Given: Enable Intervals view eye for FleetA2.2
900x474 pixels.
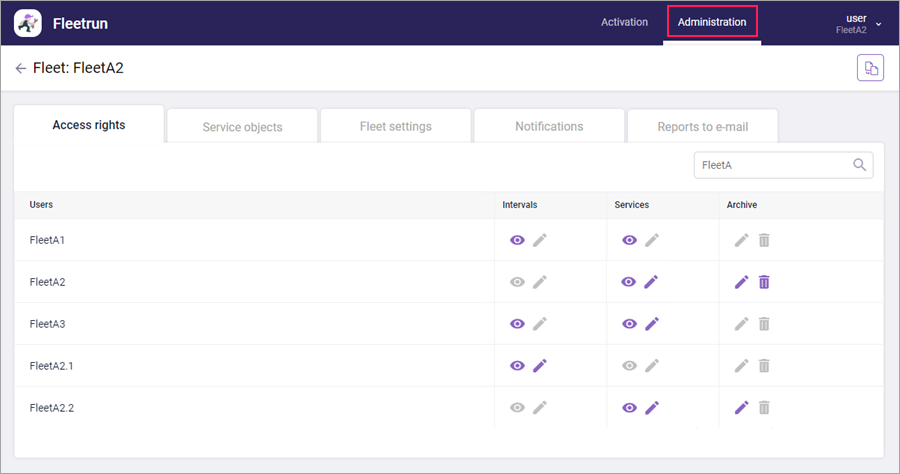Looking at the screenshot, I should [517, 407].
